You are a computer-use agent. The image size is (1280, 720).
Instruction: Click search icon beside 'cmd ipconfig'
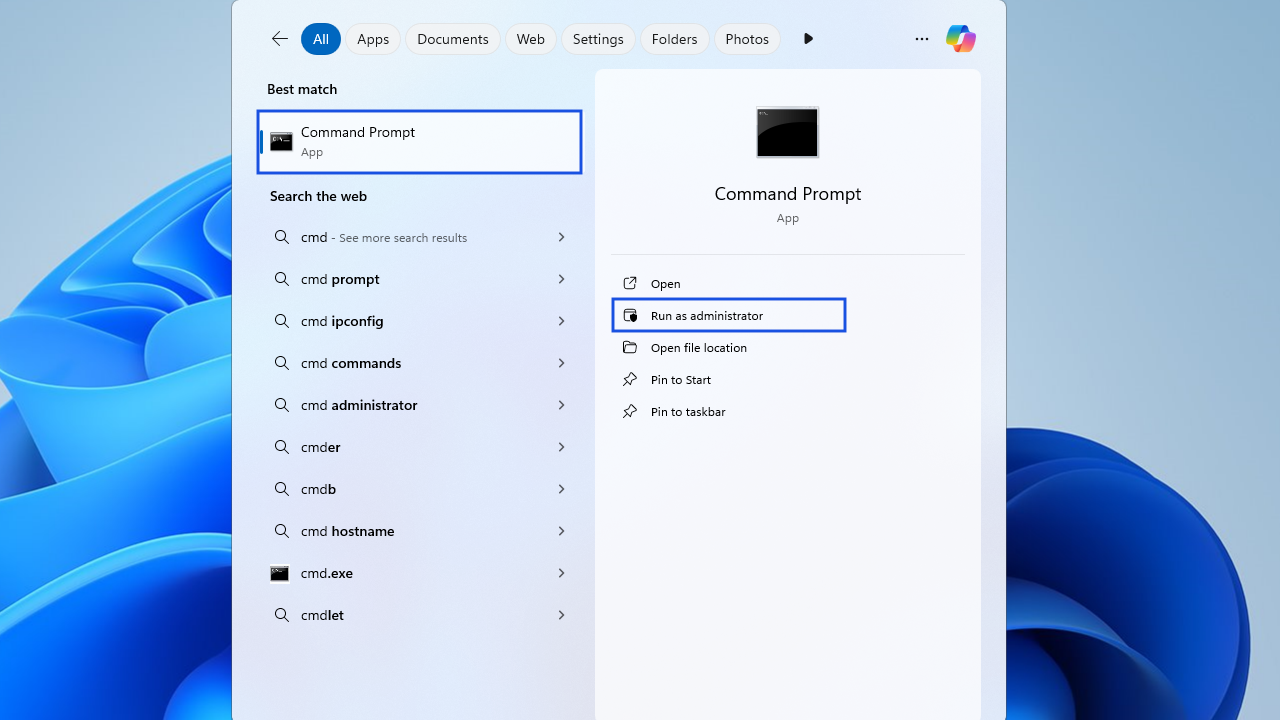click(282, 321)
